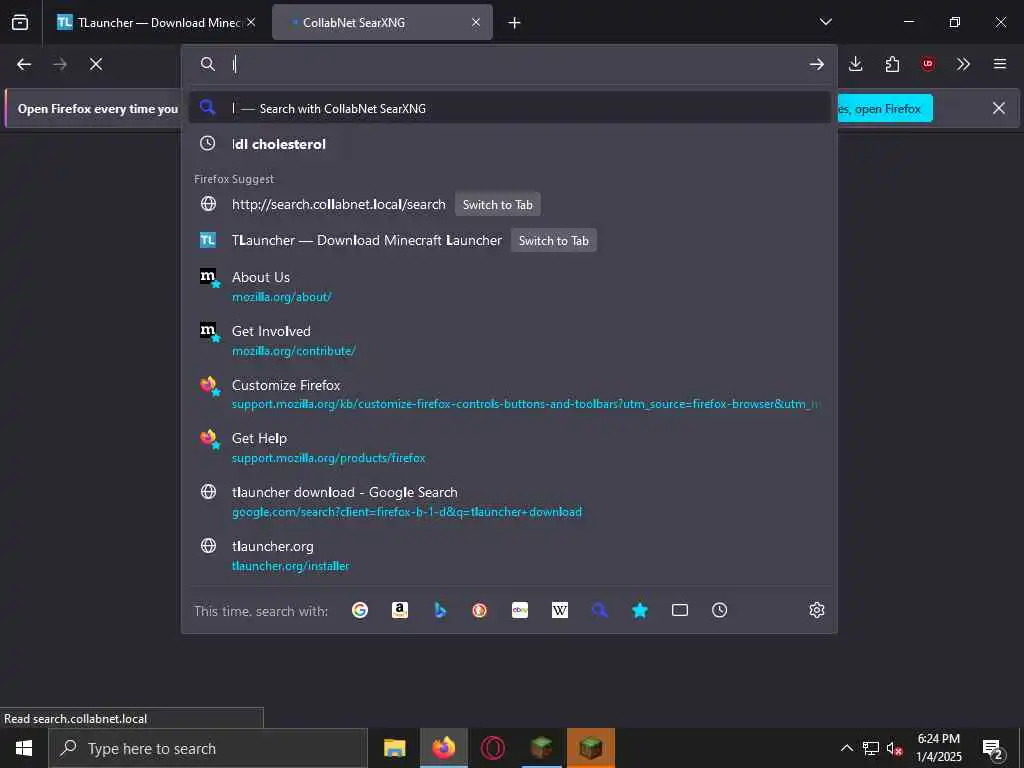This screenshot has height=768, width=1024.
Task: Open the Windows Start menu
Action: 24,748
